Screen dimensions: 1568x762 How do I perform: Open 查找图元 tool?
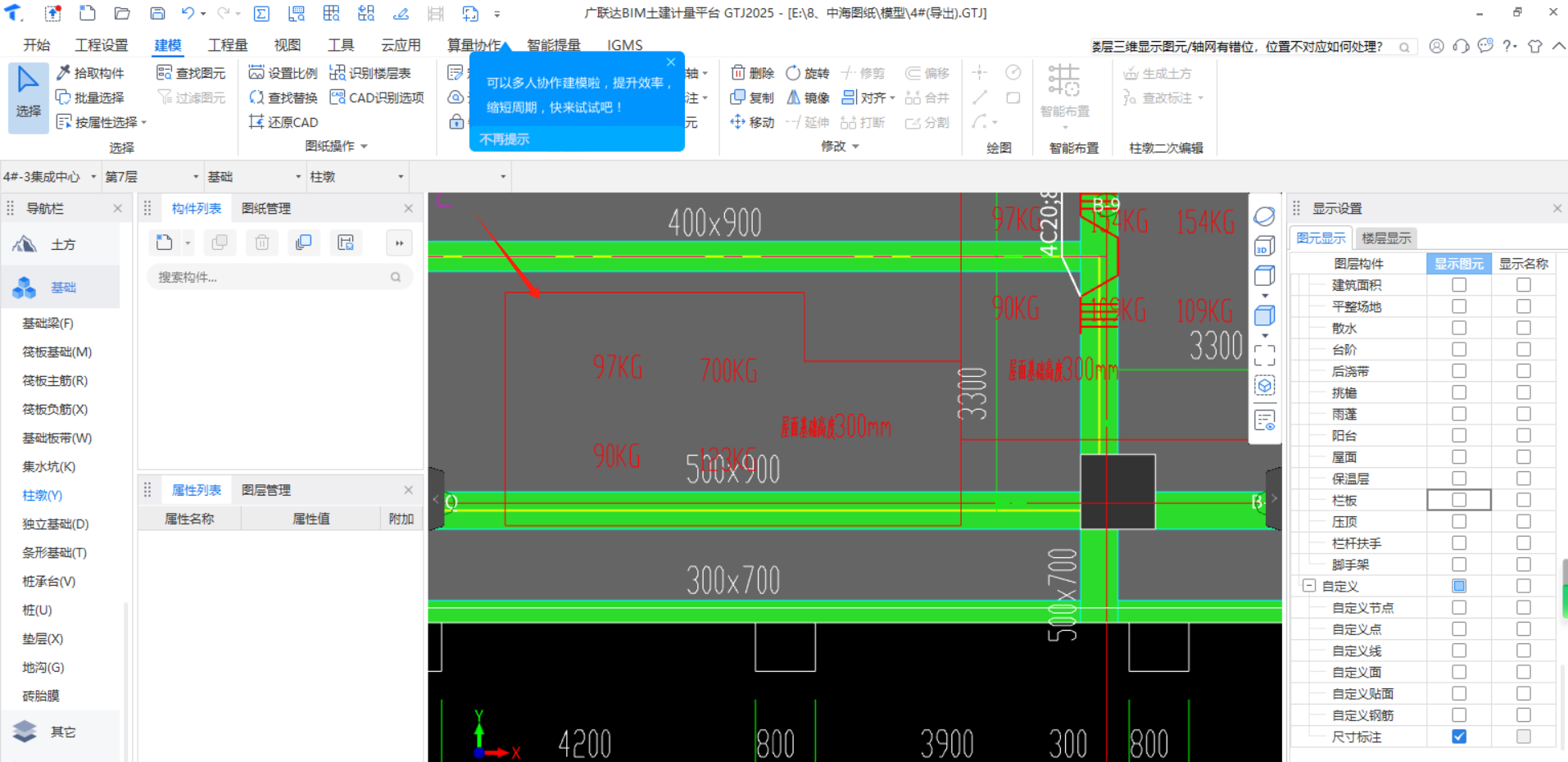[191, 73]
